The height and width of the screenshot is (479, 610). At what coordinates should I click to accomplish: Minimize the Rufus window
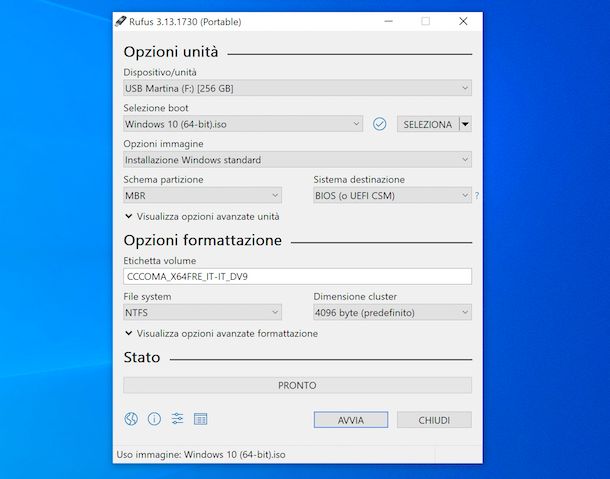(388, 21)
